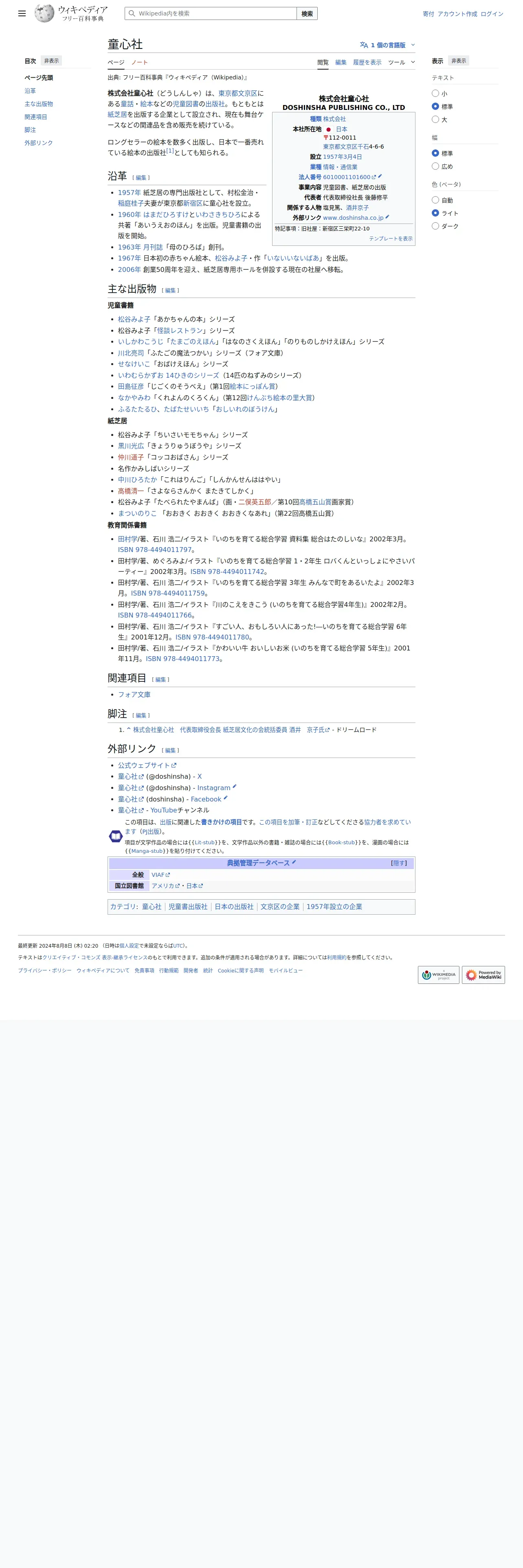Click the footnote back-arrow caret
This screenshot has width=523, height=1568.
click(x=128, y=729)
